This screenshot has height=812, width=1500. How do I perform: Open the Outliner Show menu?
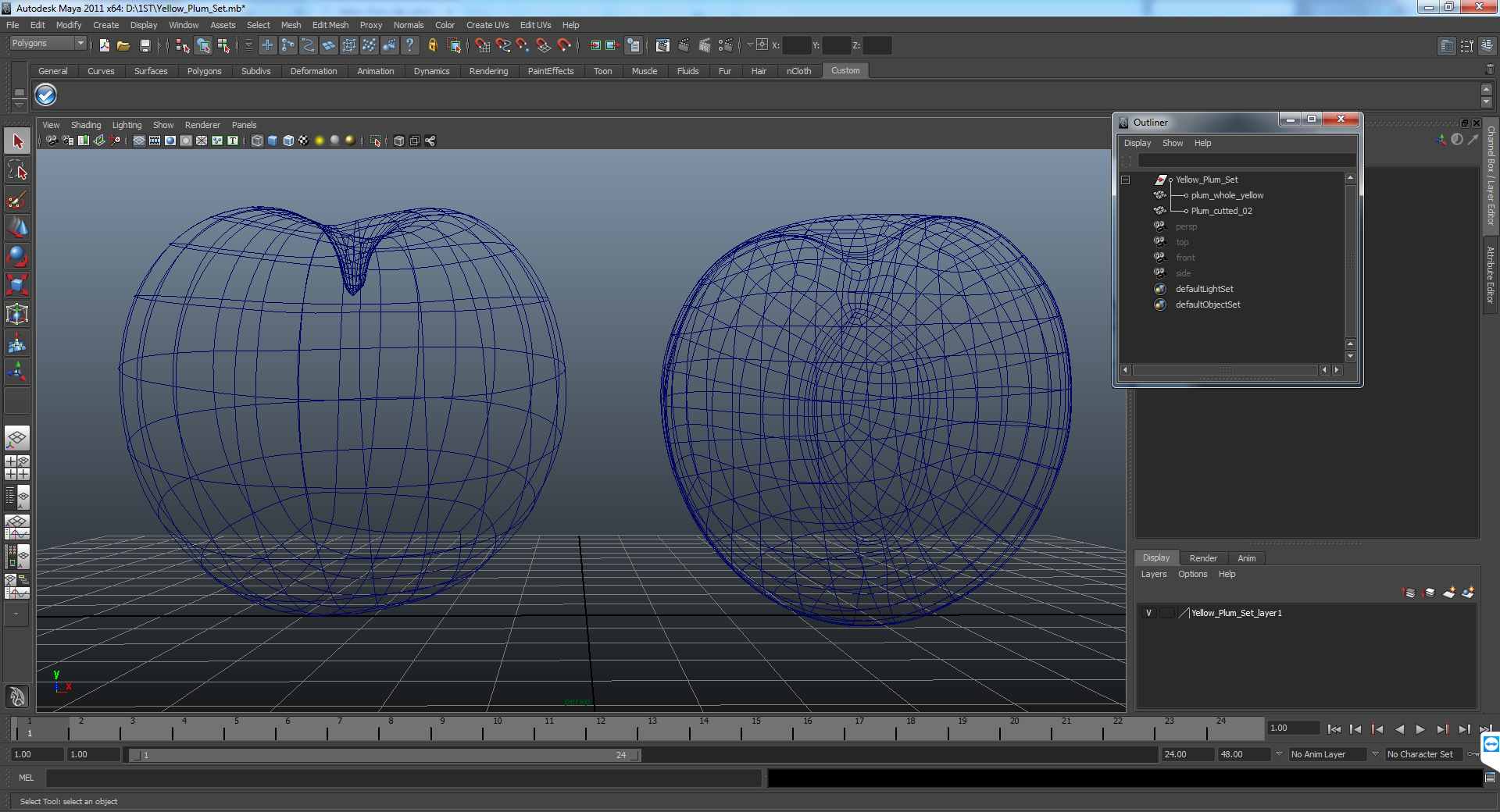1172,143
